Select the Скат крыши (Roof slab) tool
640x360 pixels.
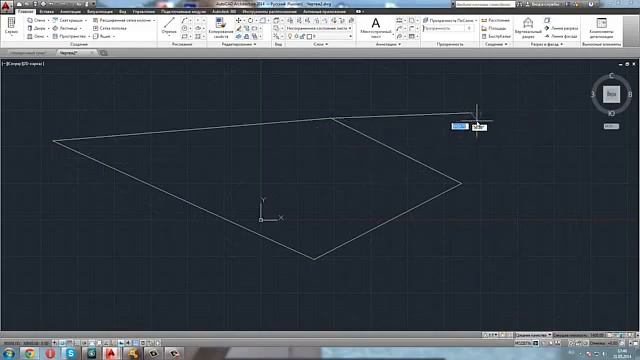point(67,20)
